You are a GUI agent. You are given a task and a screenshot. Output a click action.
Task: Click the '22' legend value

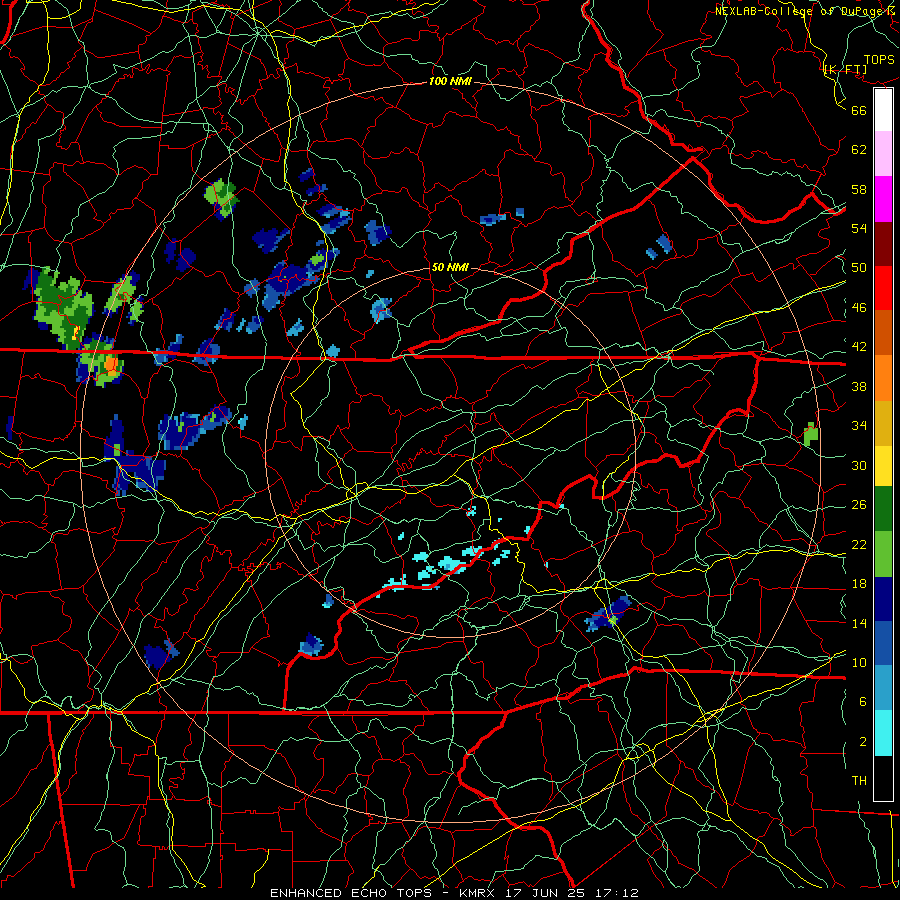coord(859,544)
